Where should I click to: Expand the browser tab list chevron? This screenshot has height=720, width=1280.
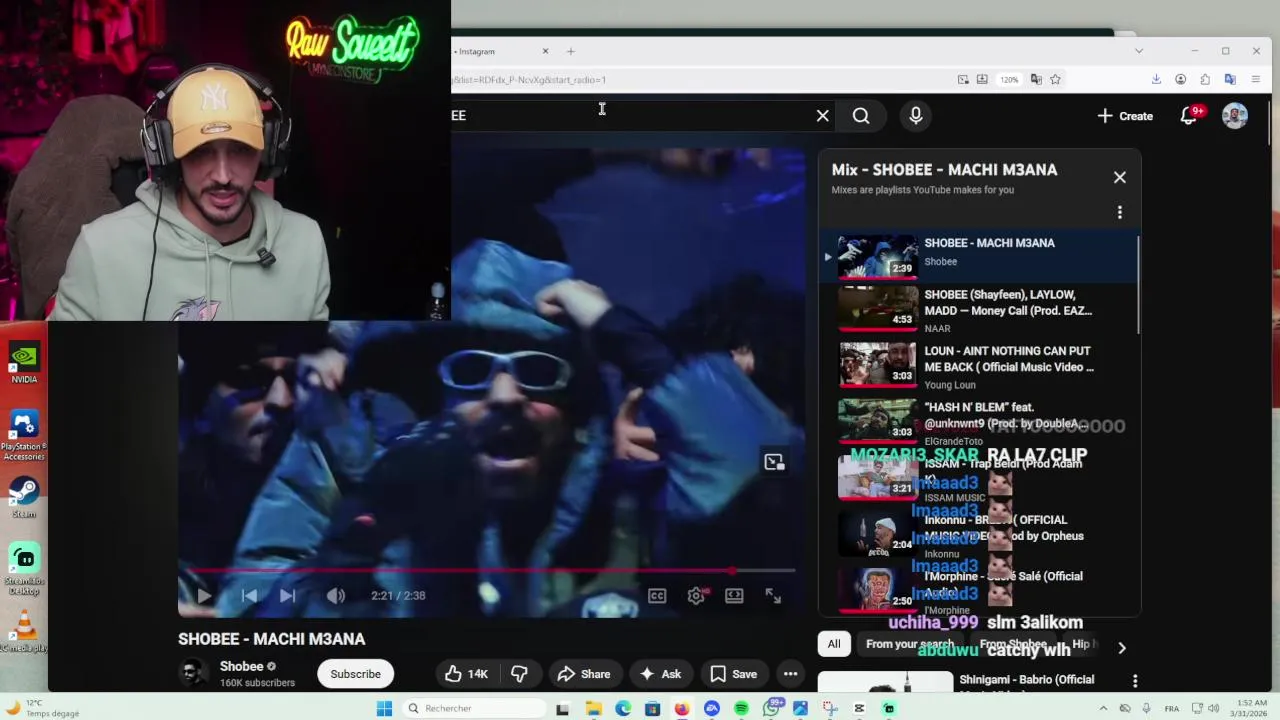tap(1138, 51)
